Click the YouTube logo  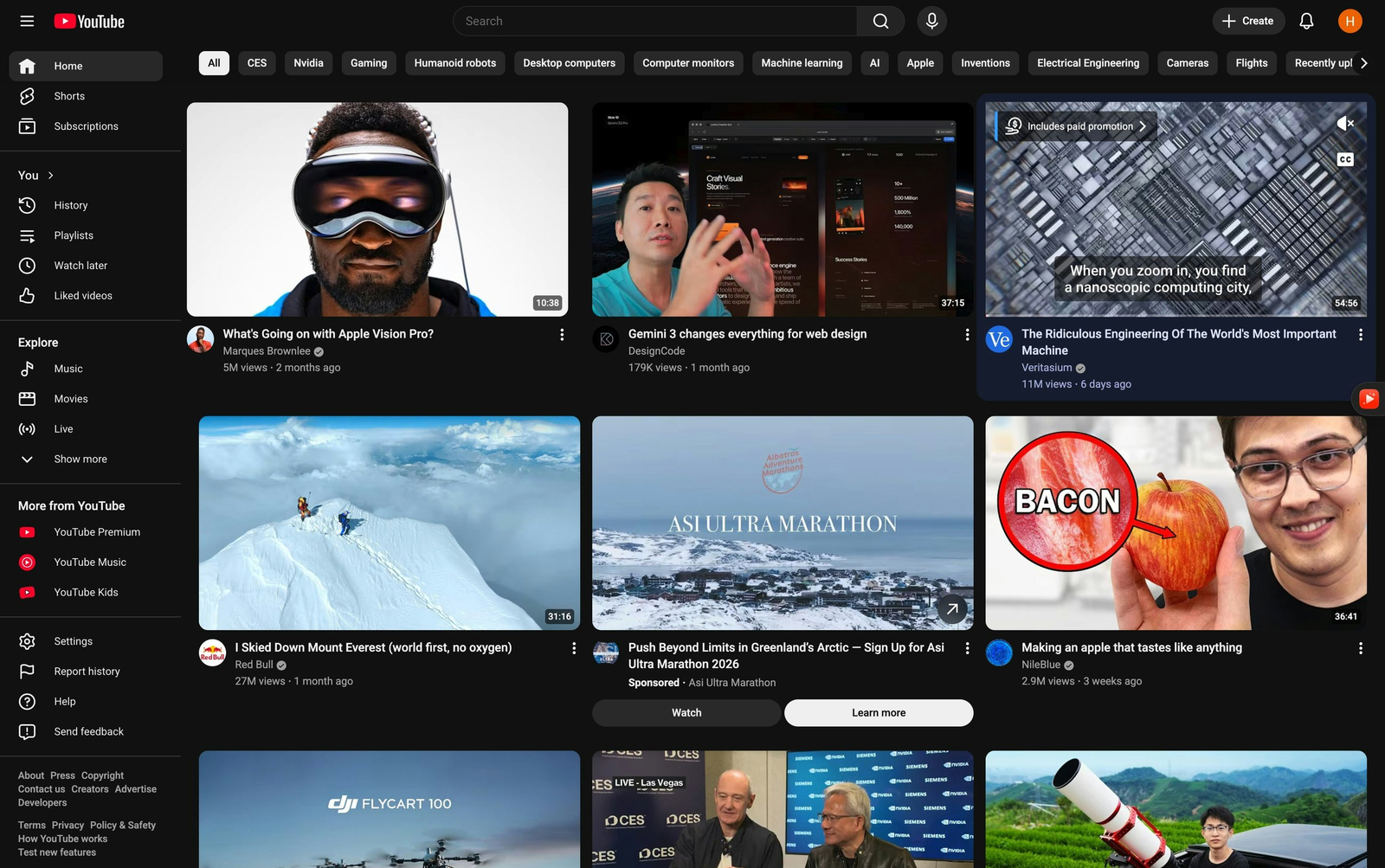point(89,22)
